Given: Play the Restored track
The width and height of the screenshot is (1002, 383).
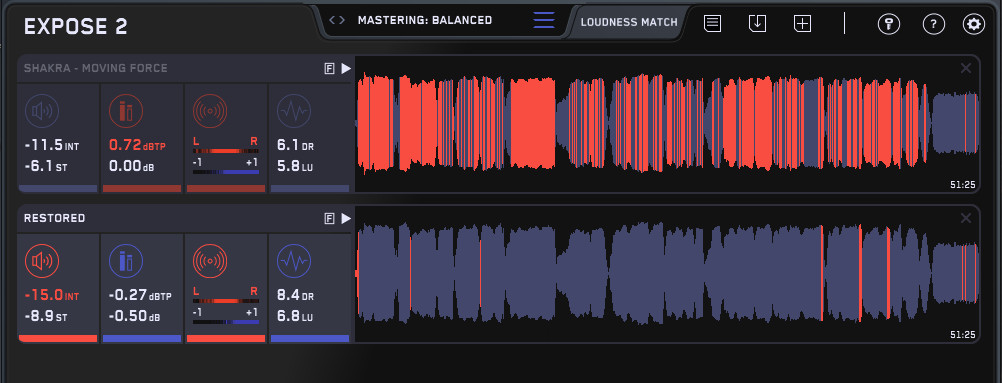Looking at the screenshot, I should (346, 219).
